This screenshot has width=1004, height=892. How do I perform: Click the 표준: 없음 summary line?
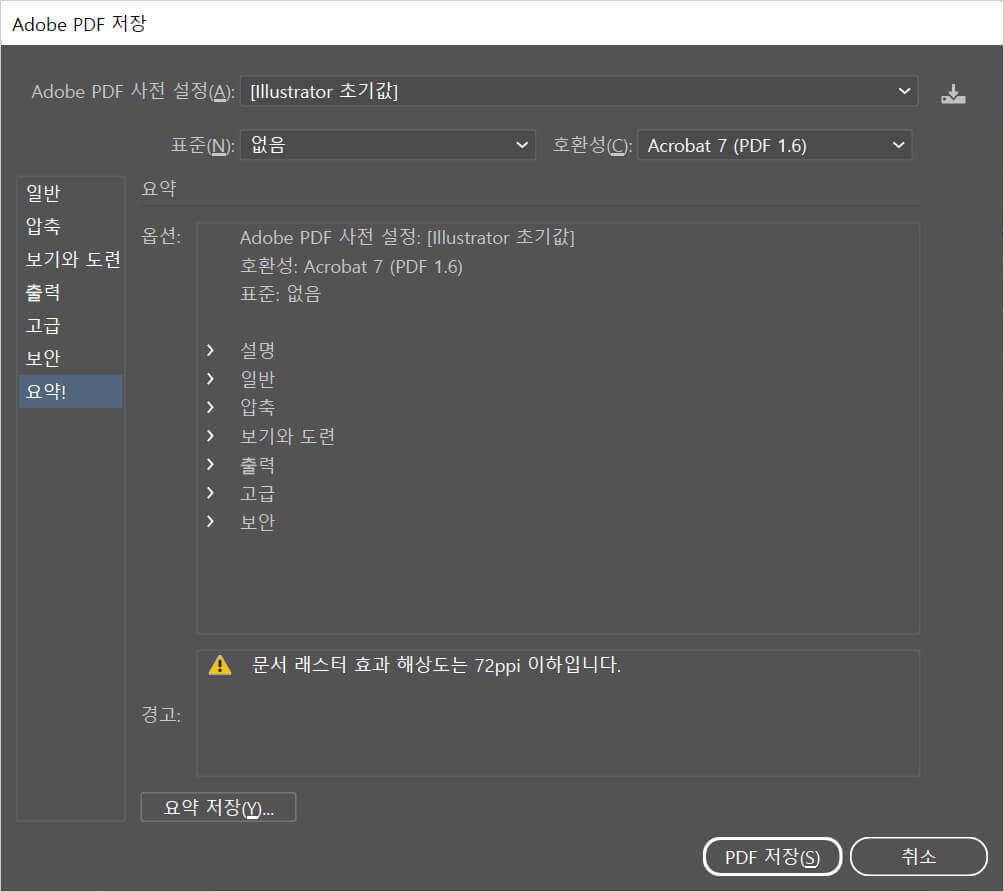pos(280,294)
